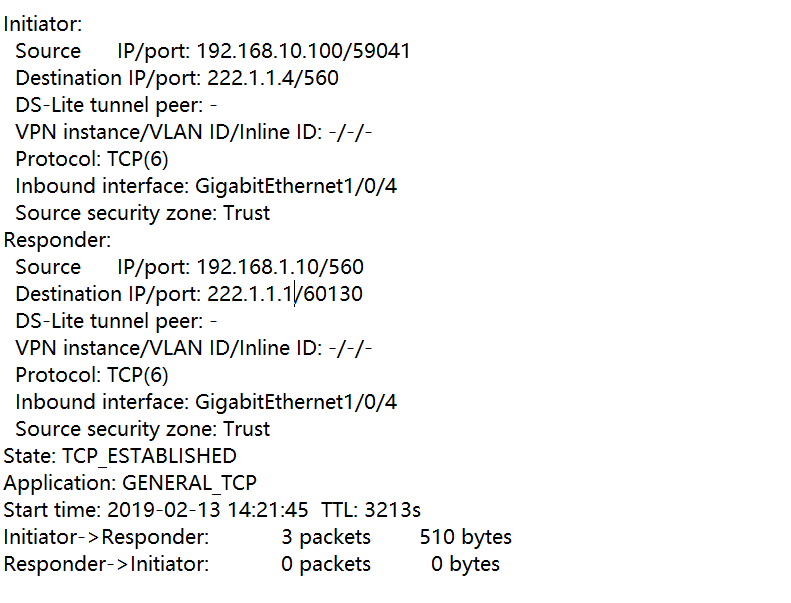Click the Initiator inbound interface GigabitEthernet1/0/4
The height and width of the screenshot is (603, 791).
[296, 186]
